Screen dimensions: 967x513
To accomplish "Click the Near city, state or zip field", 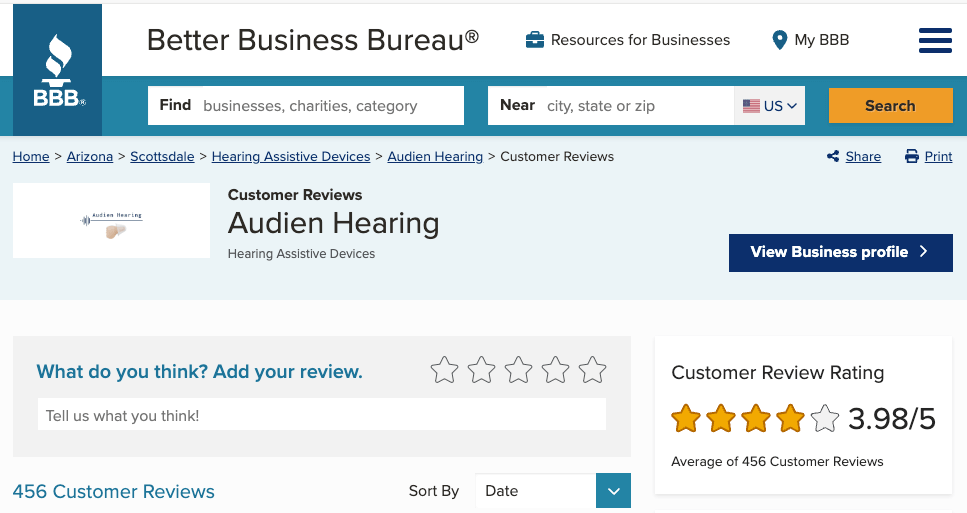I will click(635, 105).
